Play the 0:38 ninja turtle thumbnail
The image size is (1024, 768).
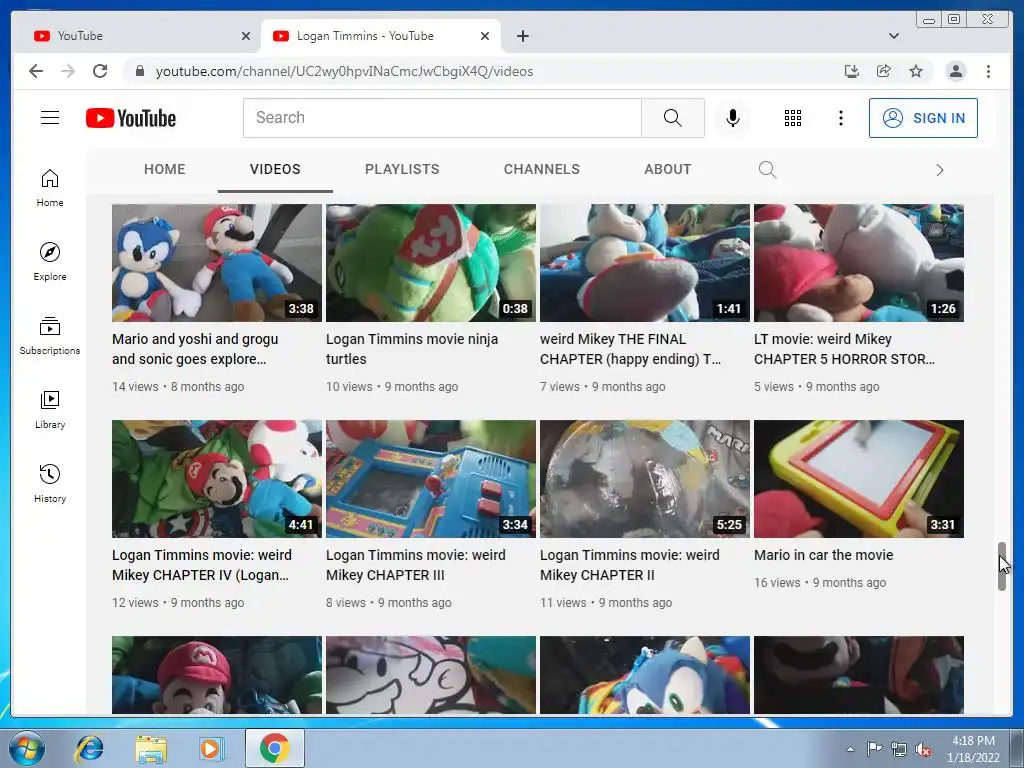[431, 263]
